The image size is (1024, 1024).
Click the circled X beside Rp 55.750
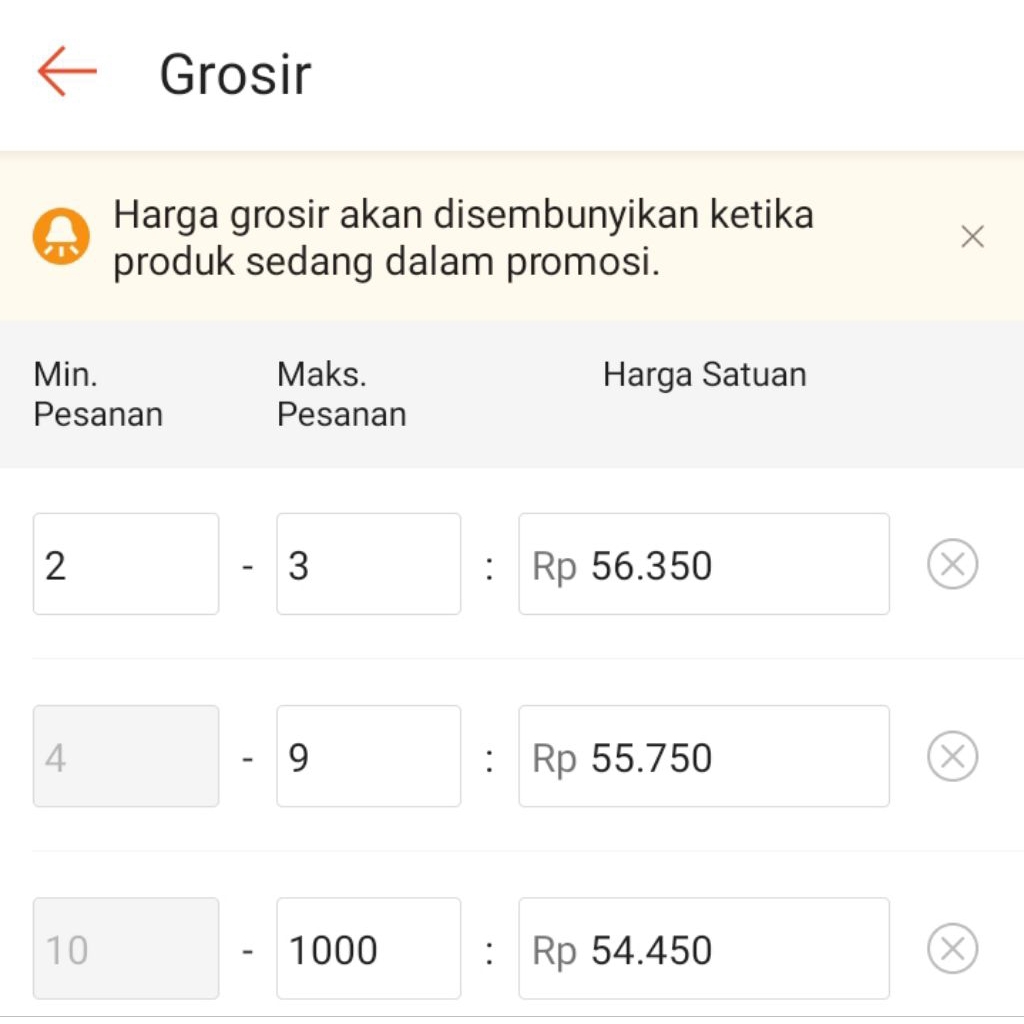(x=951, y=755)
